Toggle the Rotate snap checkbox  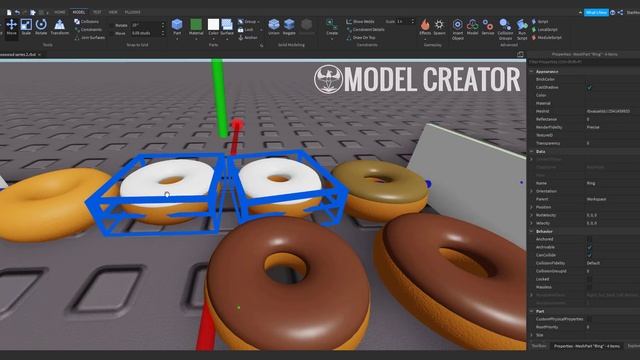[112, 25]
